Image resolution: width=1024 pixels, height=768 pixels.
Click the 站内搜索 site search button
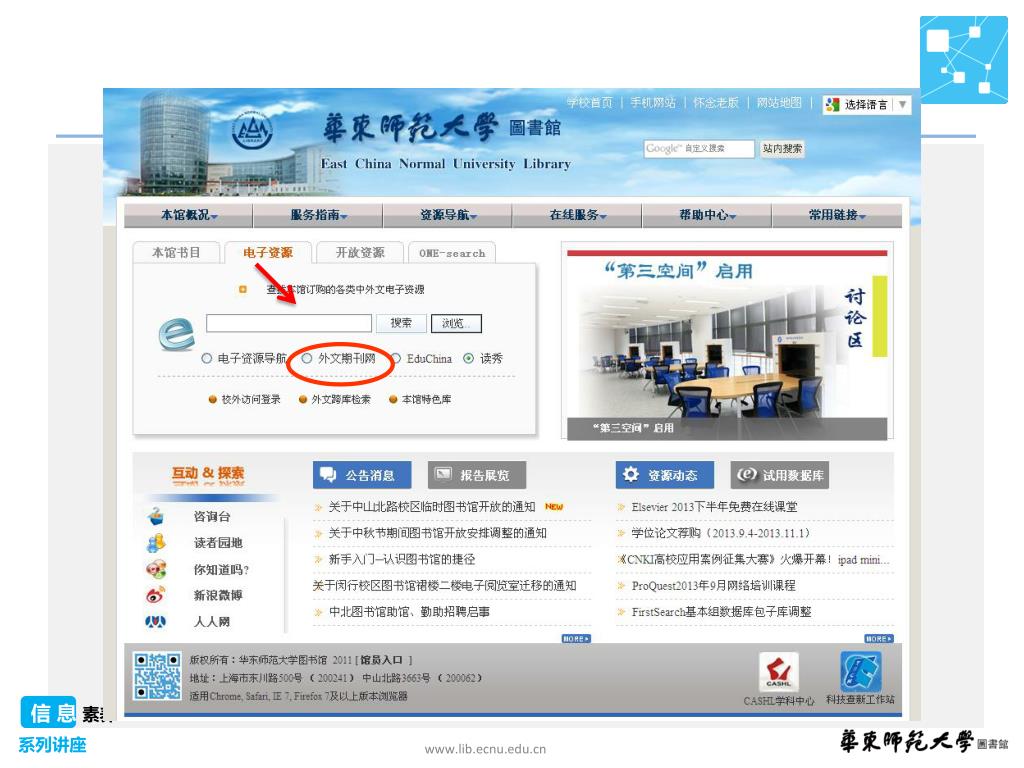pos(782,149)
